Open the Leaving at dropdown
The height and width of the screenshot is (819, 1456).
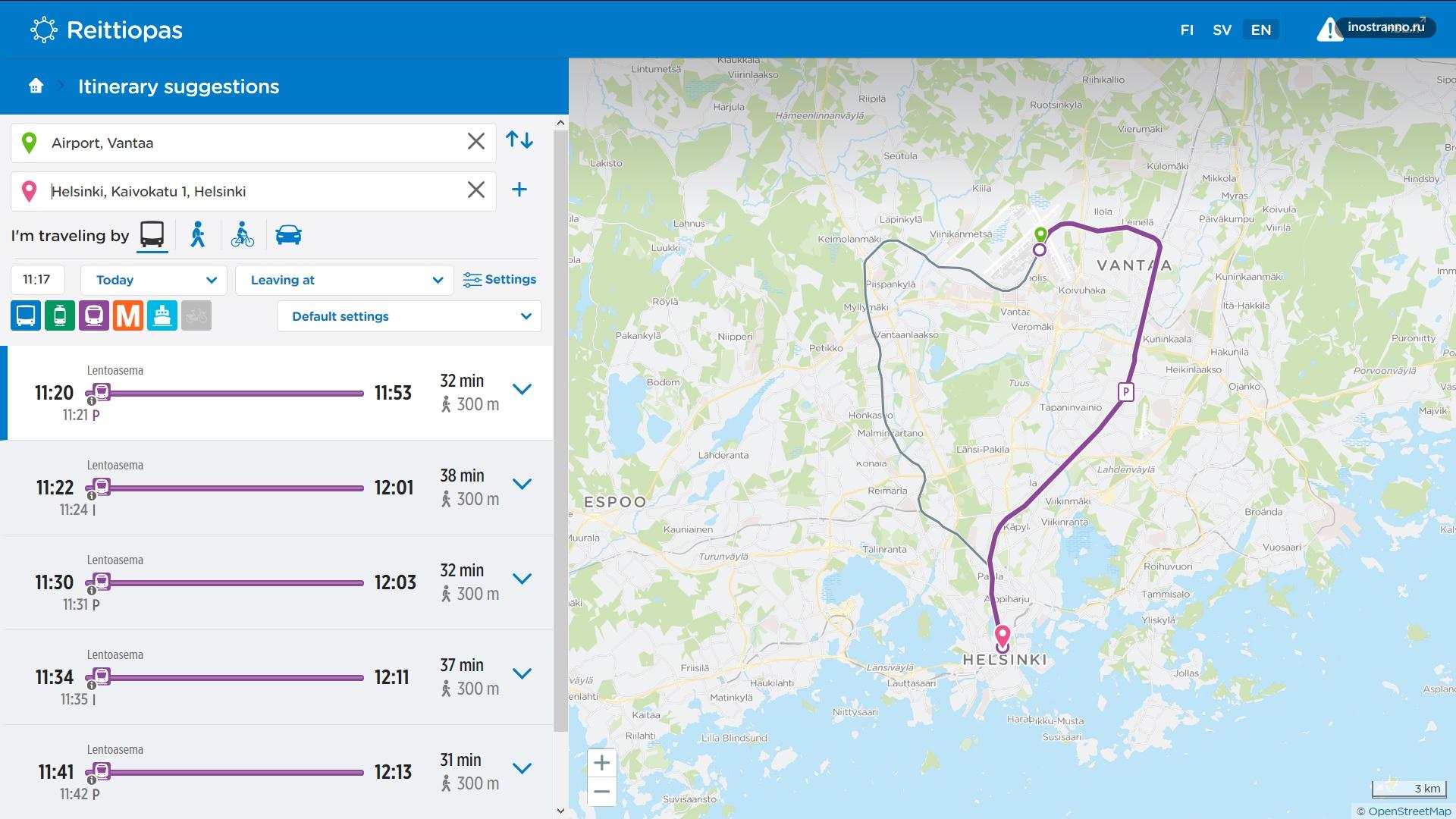[x=345, y=280]
